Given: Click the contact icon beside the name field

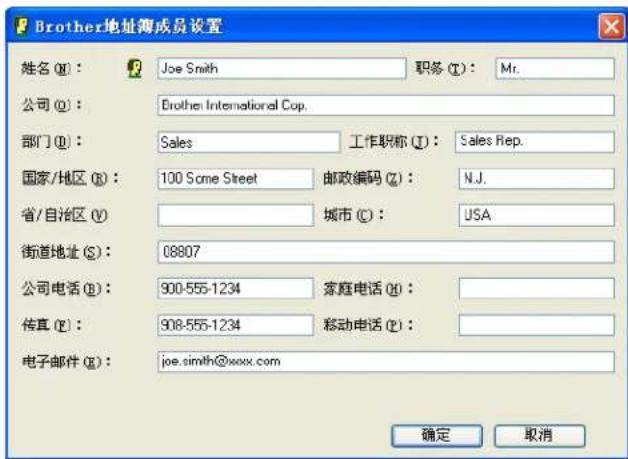Looking at the screenshot, I should (135, 68).
